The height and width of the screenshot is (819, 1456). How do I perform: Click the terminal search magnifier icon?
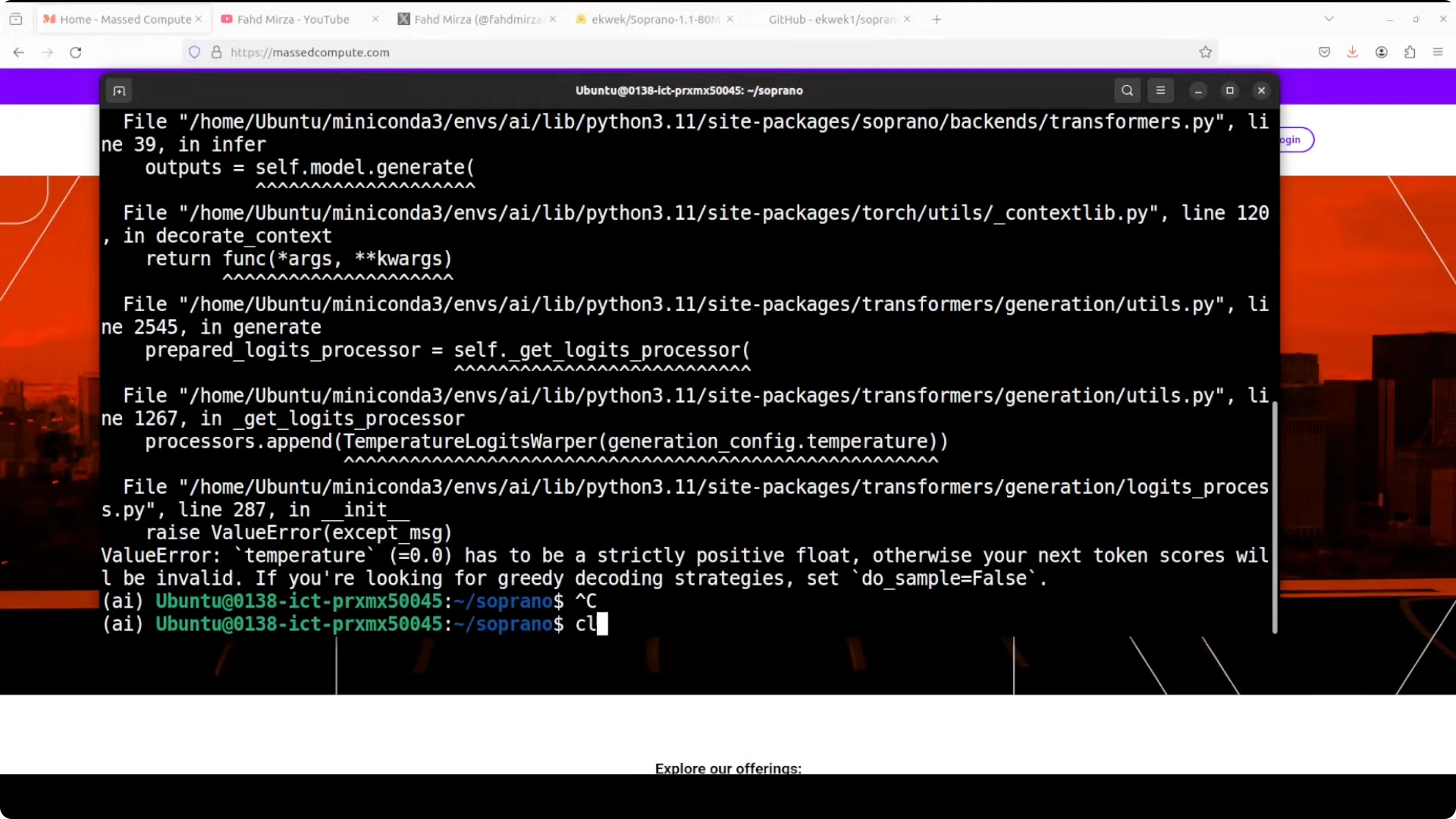tap(1127, 91)
